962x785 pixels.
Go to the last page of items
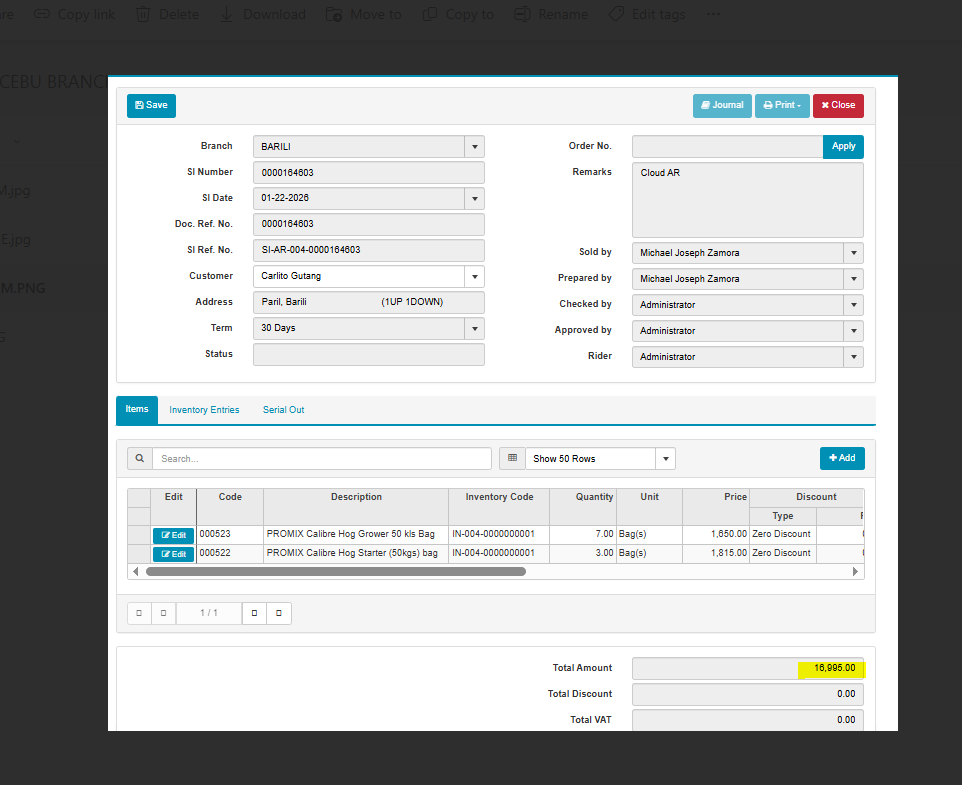click(279, 612)
